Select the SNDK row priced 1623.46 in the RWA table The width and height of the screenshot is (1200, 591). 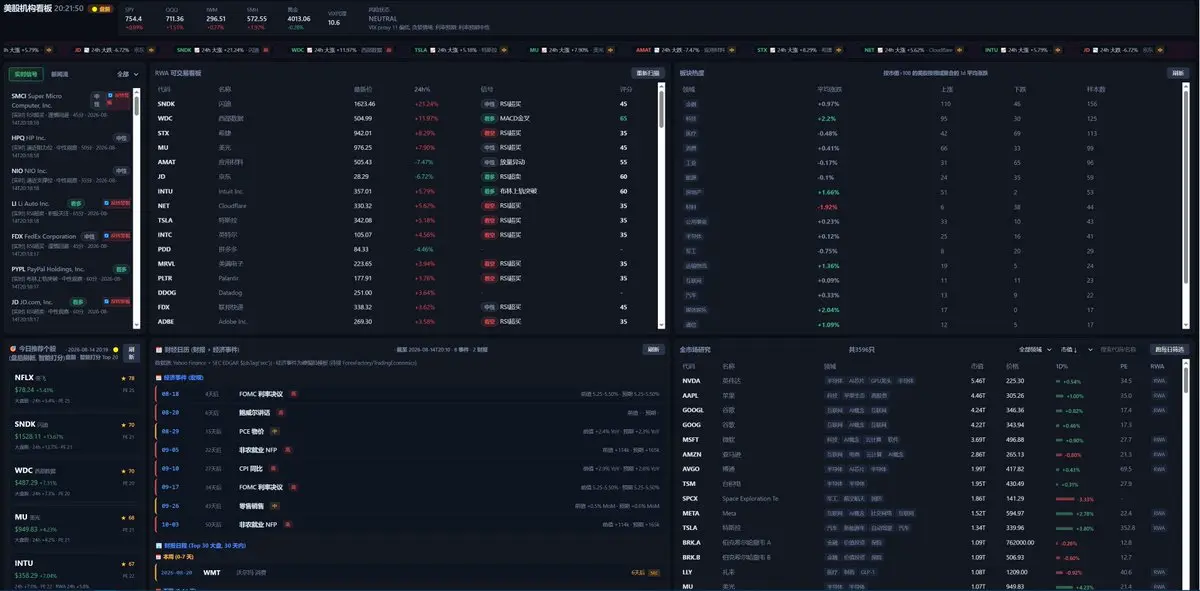coord(402,103)
